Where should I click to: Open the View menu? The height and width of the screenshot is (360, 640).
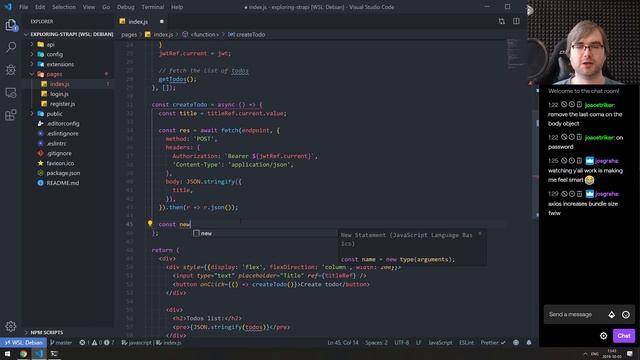[89, 7]
